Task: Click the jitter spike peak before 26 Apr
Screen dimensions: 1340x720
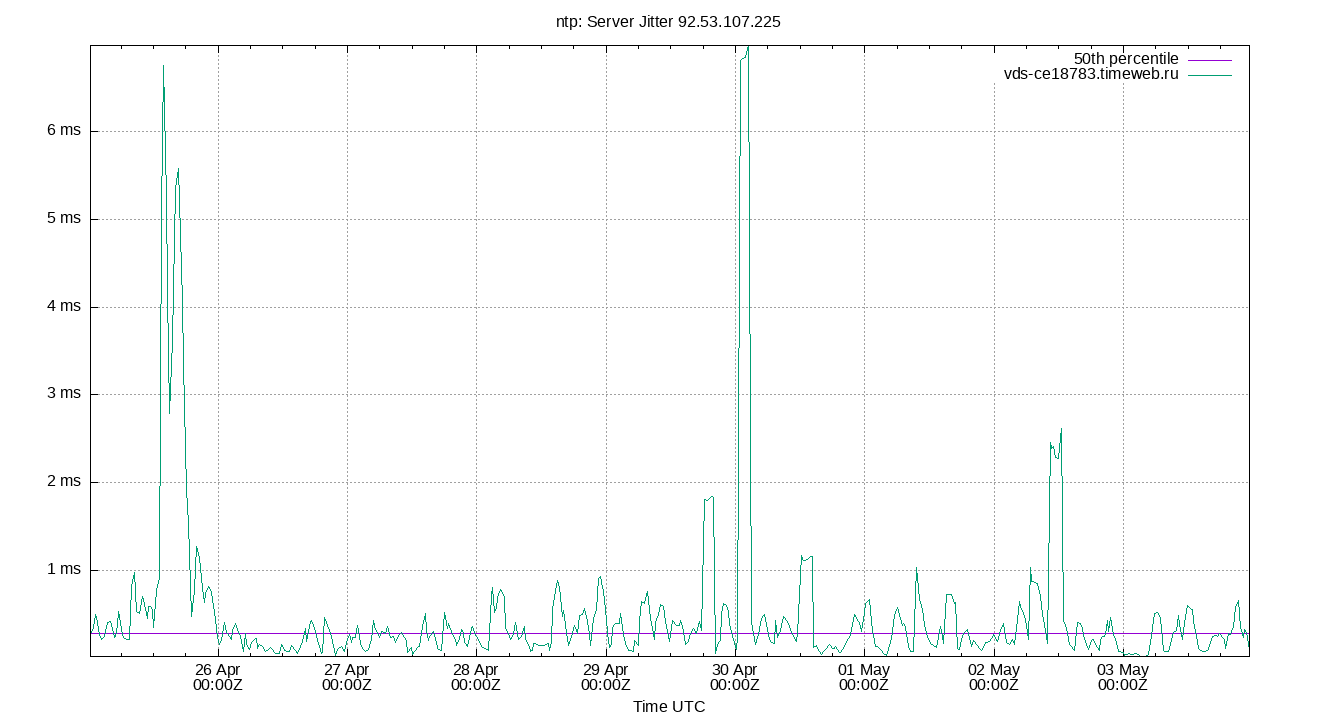Action: (164, 67)
